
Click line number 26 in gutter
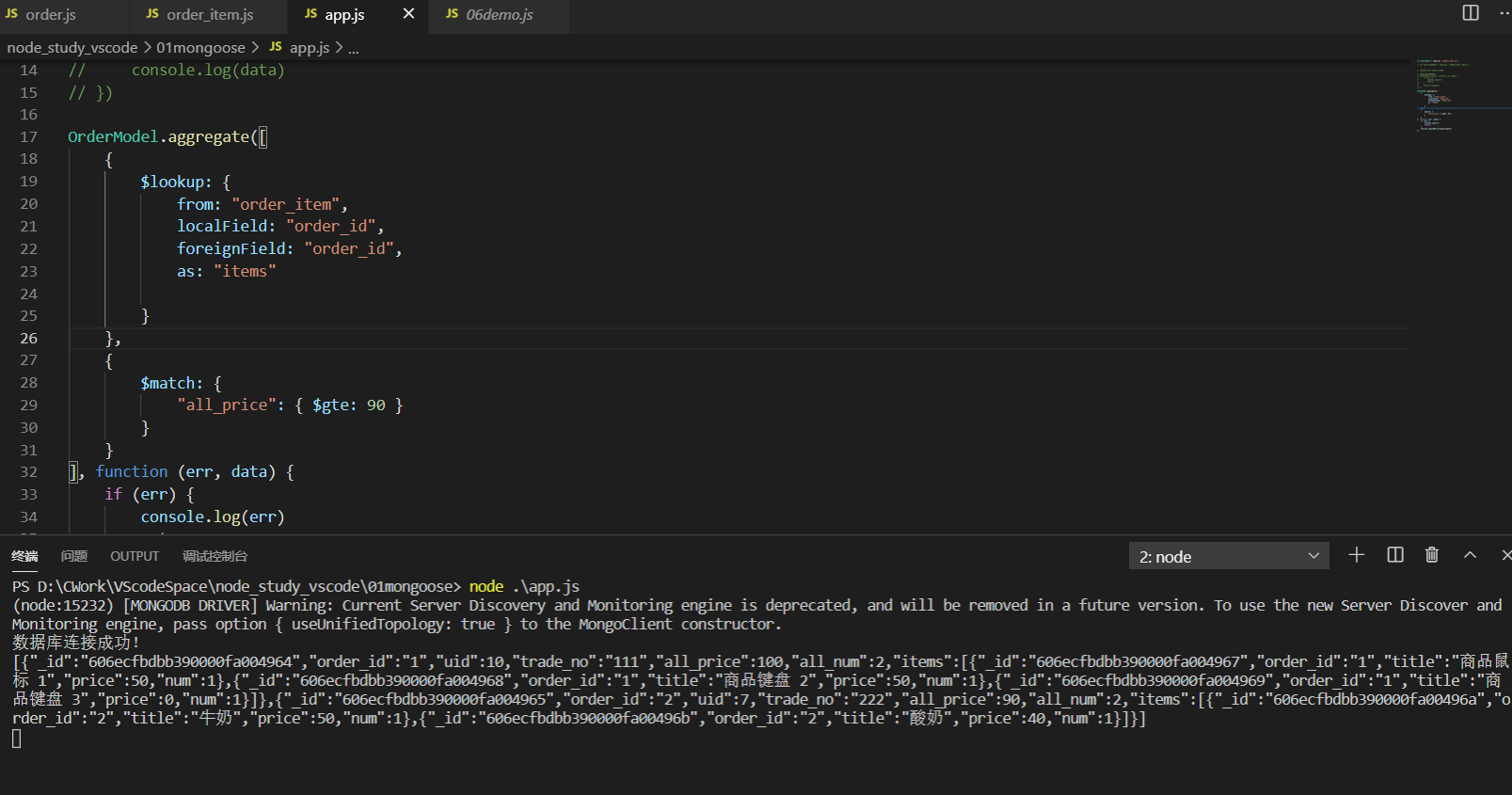coord(28,339)
